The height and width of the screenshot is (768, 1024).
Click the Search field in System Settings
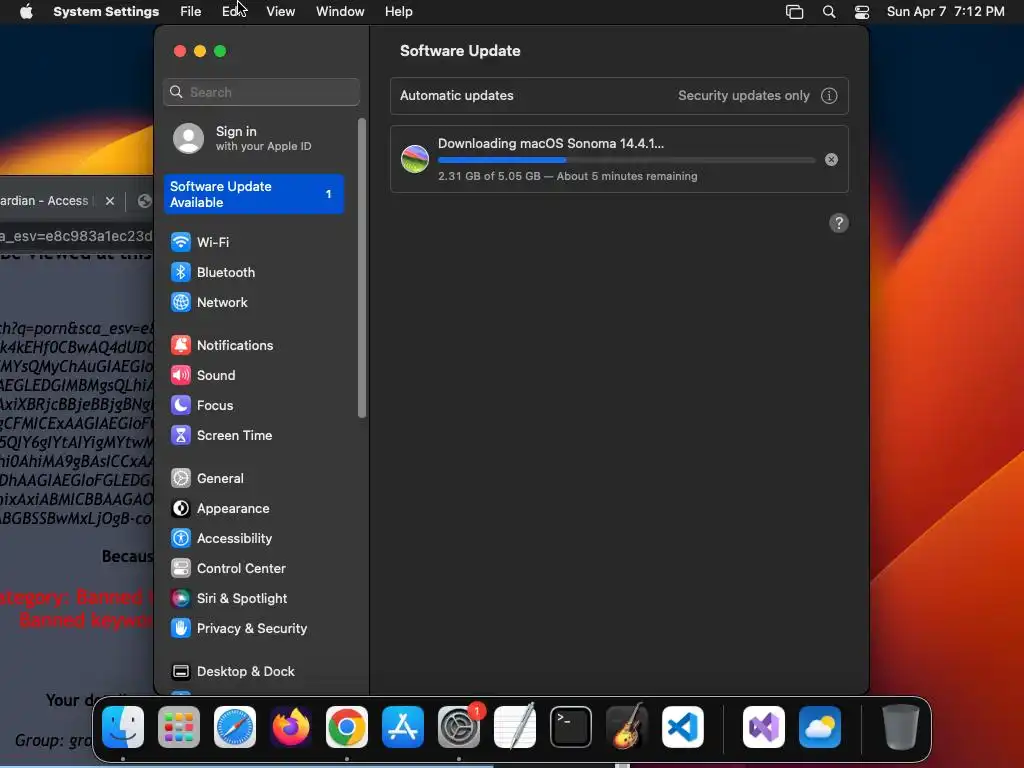[261, 92]
